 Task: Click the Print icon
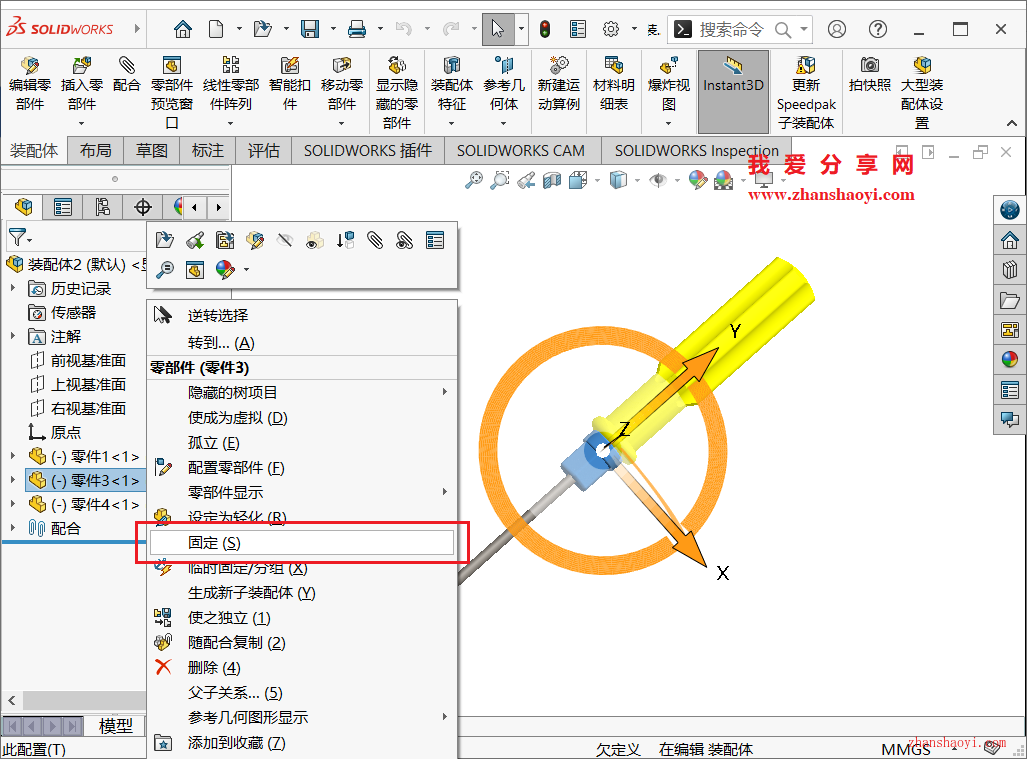(357, 29)
